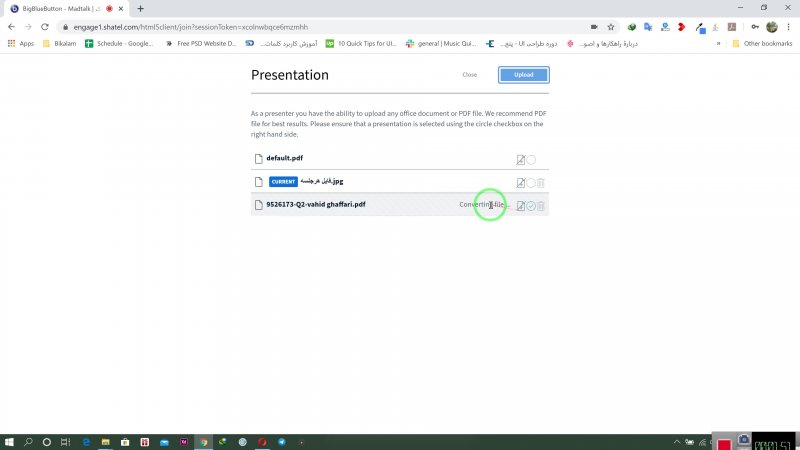Close the Presentation dialog
This screenshot has width=800, height=450.
point(469,75)
